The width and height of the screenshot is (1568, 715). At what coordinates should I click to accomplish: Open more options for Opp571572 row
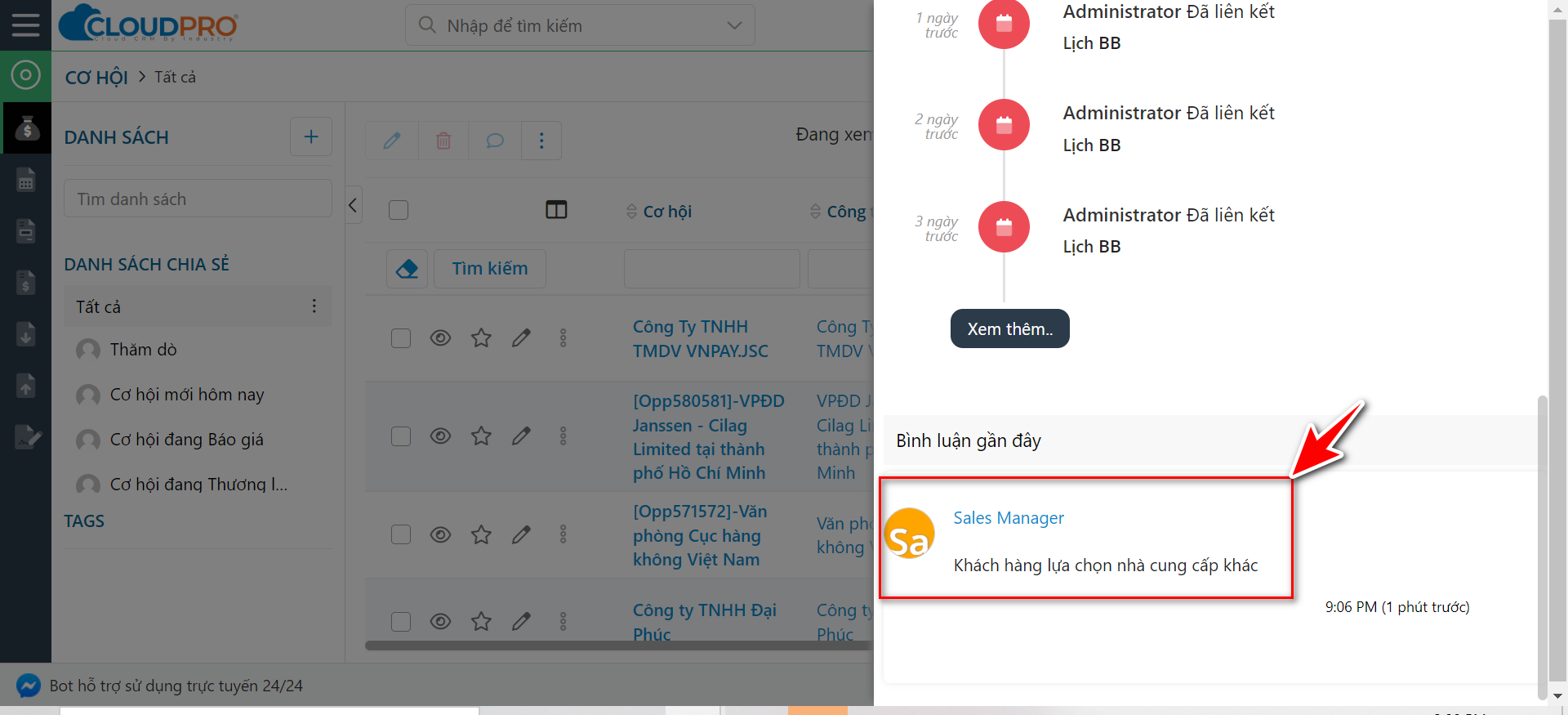(563, 534)
